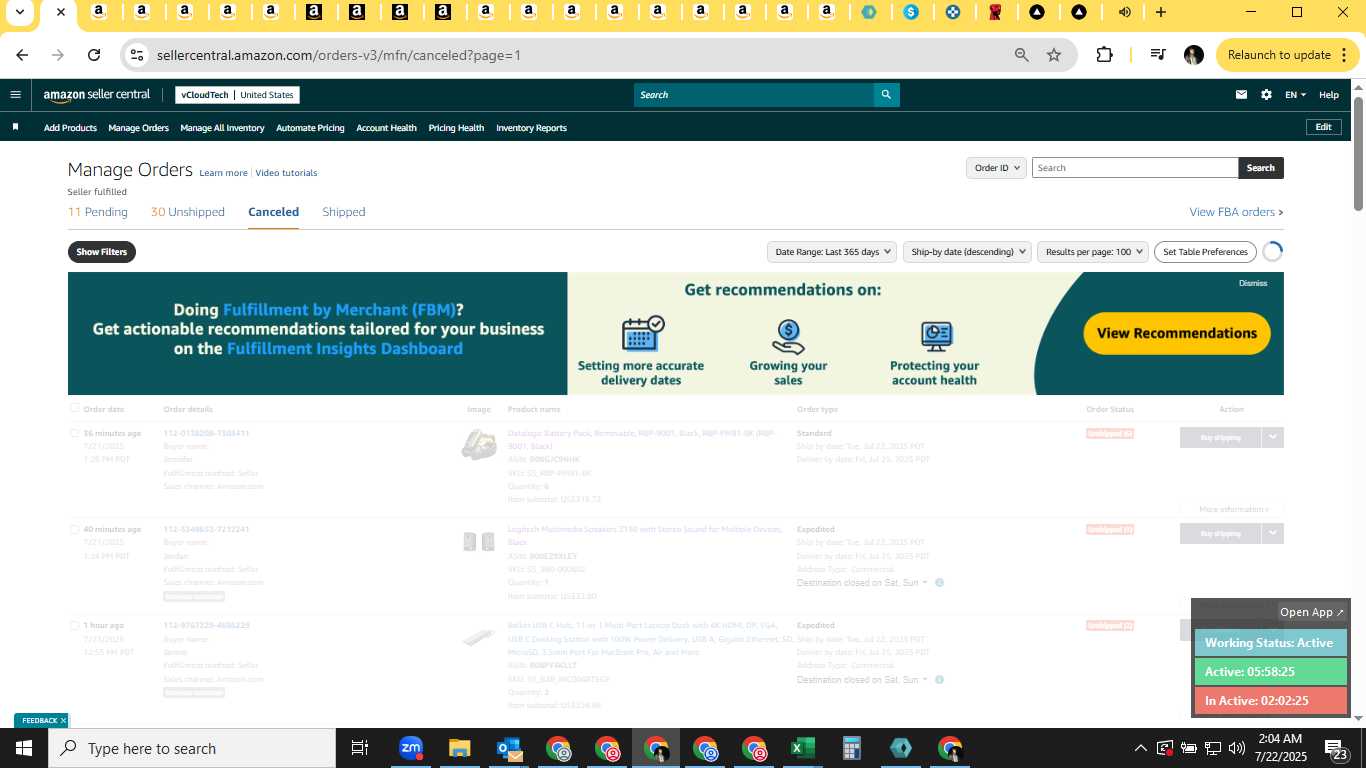Screen dimensions: 1366x768
Task: Switch to the tab with blue S icon
Action: (x=911, y=12)
